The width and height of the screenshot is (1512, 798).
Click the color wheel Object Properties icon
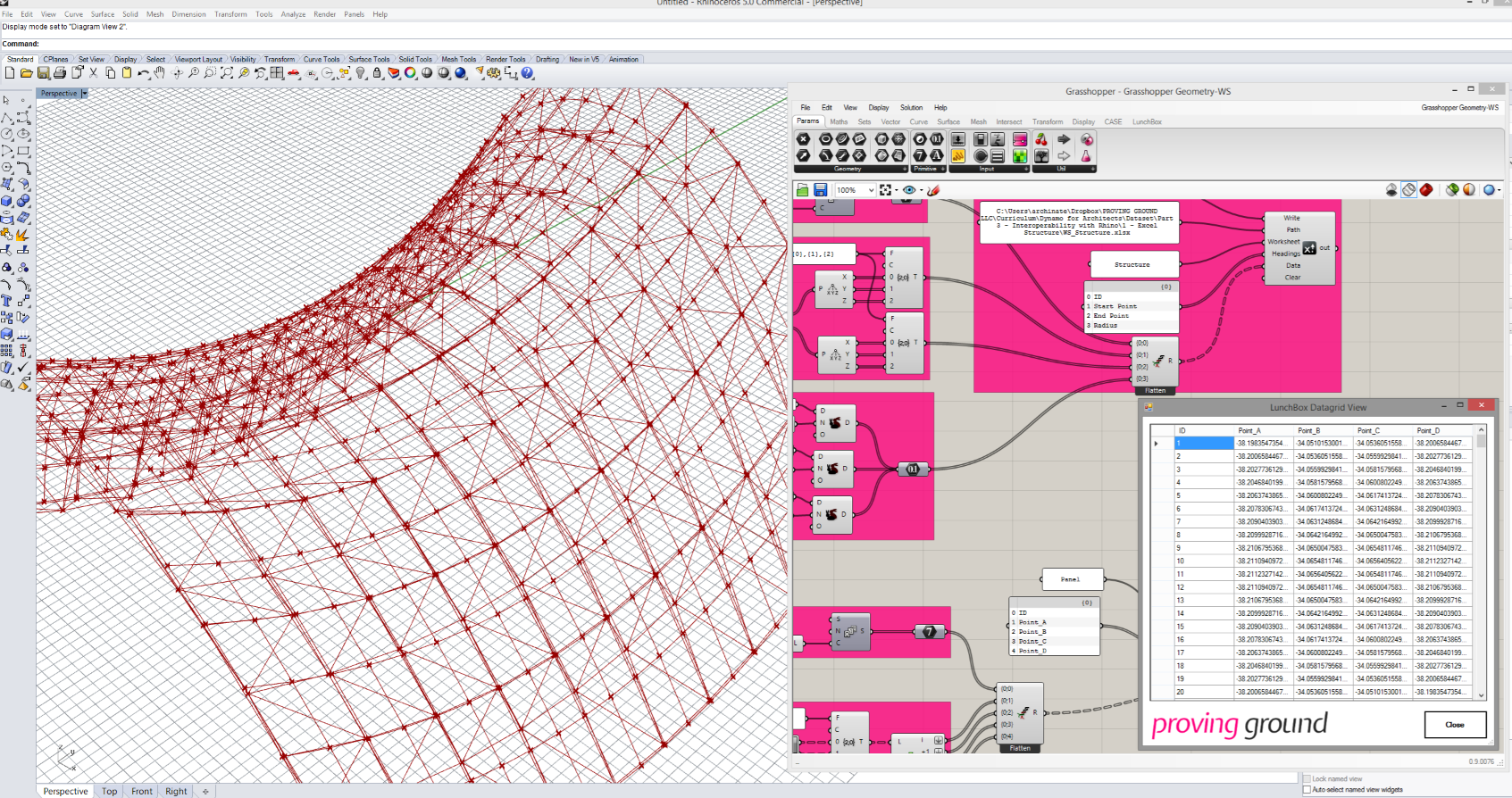(410, 73)
